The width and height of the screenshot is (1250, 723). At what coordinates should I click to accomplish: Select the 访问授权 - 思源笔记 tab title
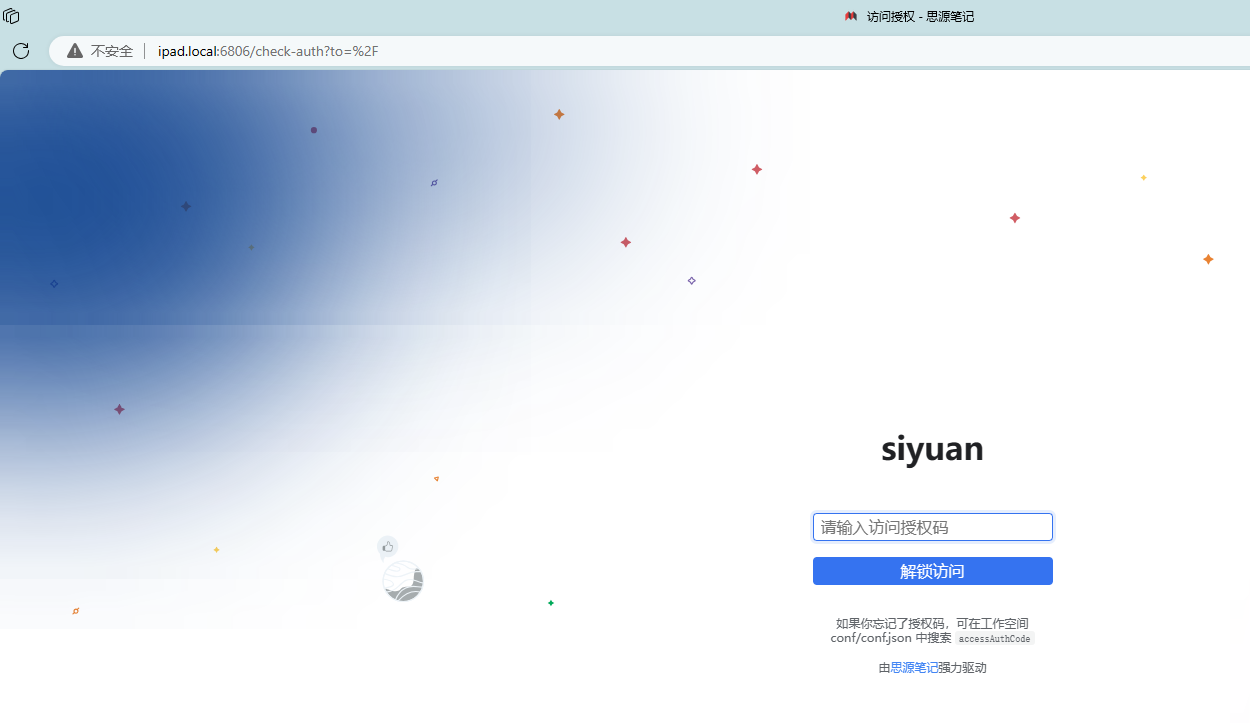pos(920,17)
